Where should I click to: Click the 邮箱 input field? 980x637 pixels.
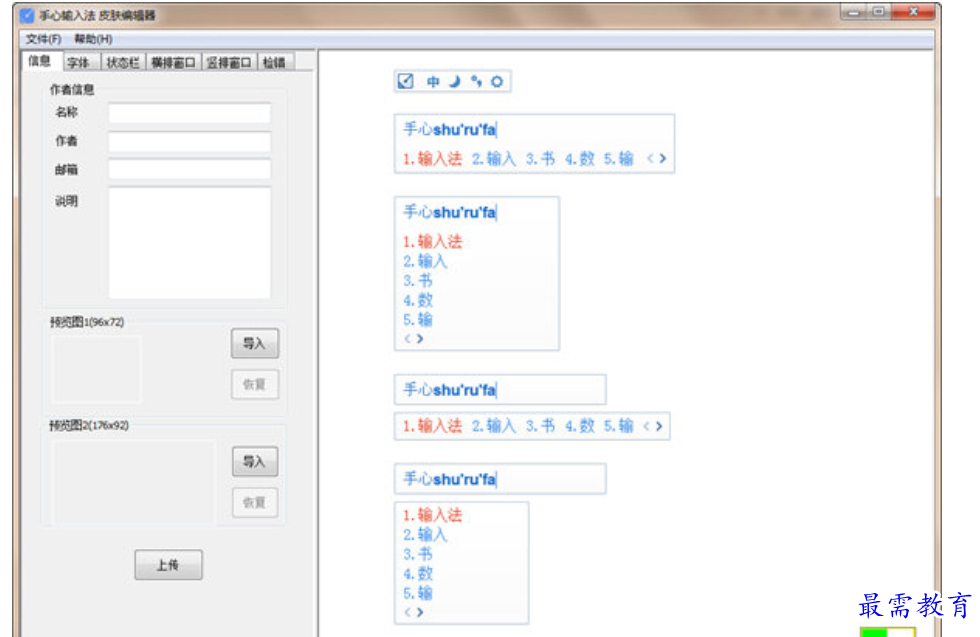[x=189, y=169]
